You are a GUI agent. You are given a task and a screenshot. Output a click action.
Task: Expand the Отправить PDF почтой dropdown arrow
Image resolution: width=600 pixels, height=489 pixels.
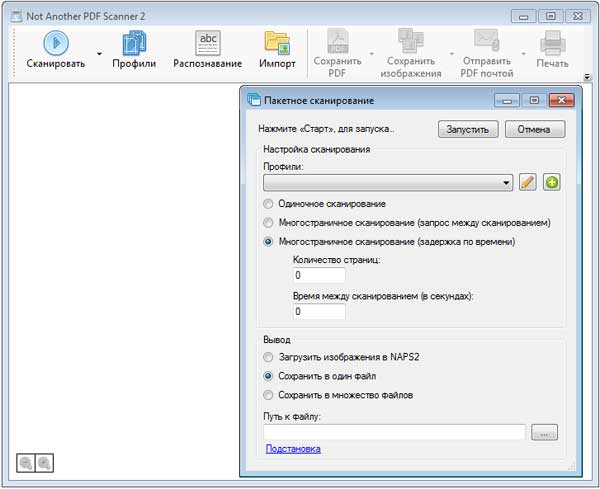523,54
